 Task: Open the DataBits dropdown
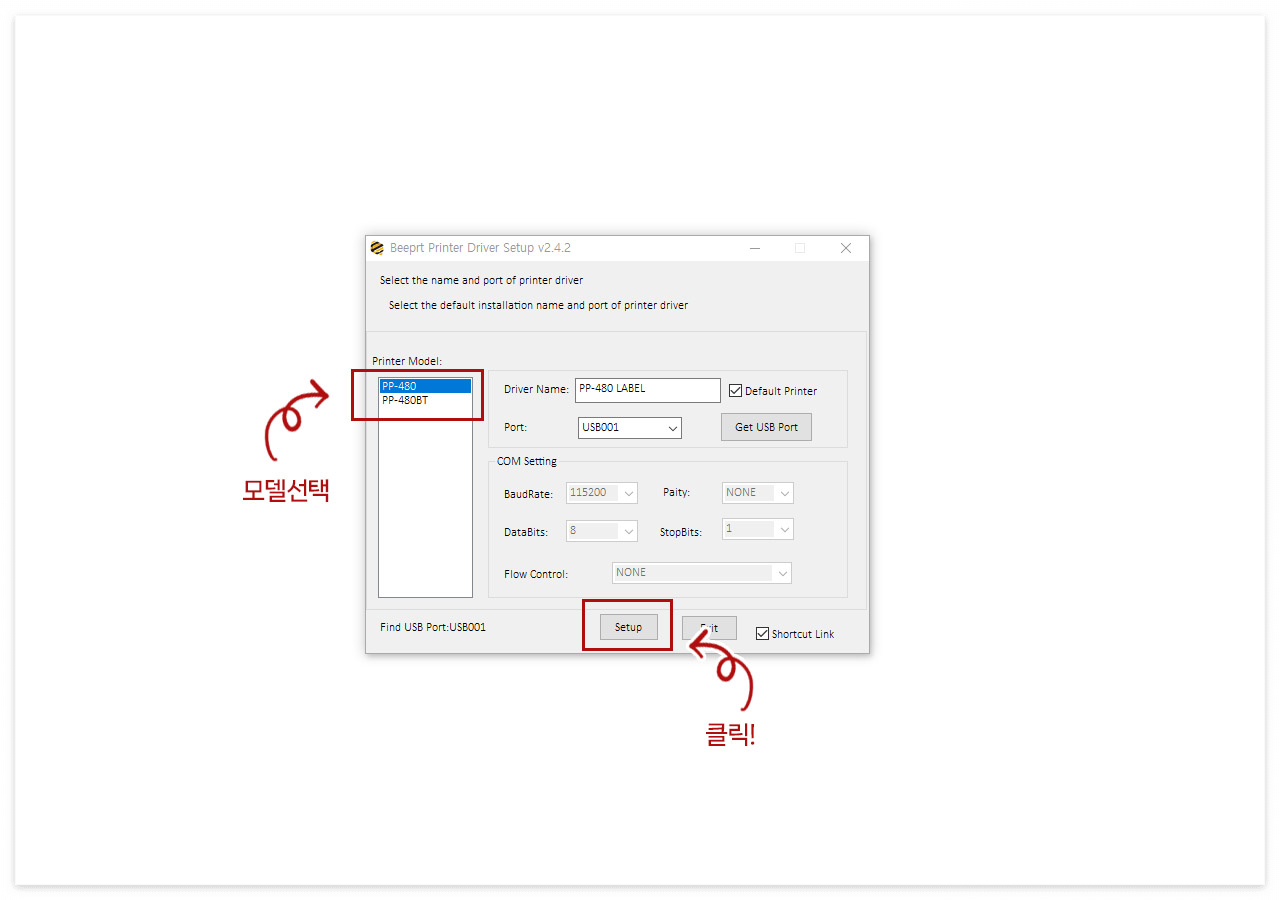pyautogui.click(x=602, y=531)
